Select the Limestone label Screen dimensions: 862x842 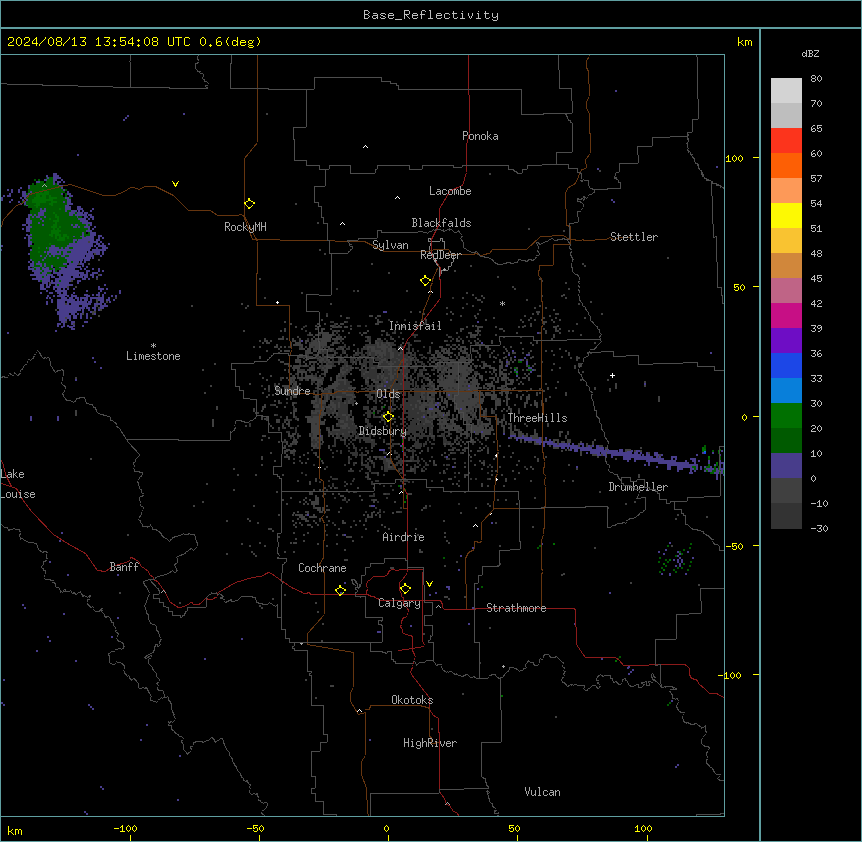[153, 356]
